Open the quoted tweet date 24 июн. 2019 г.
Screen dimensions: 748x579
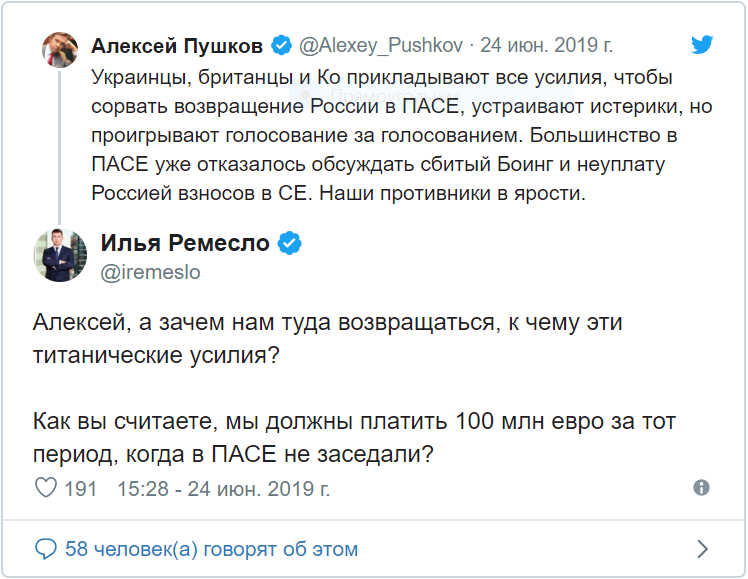coord(547,46)
